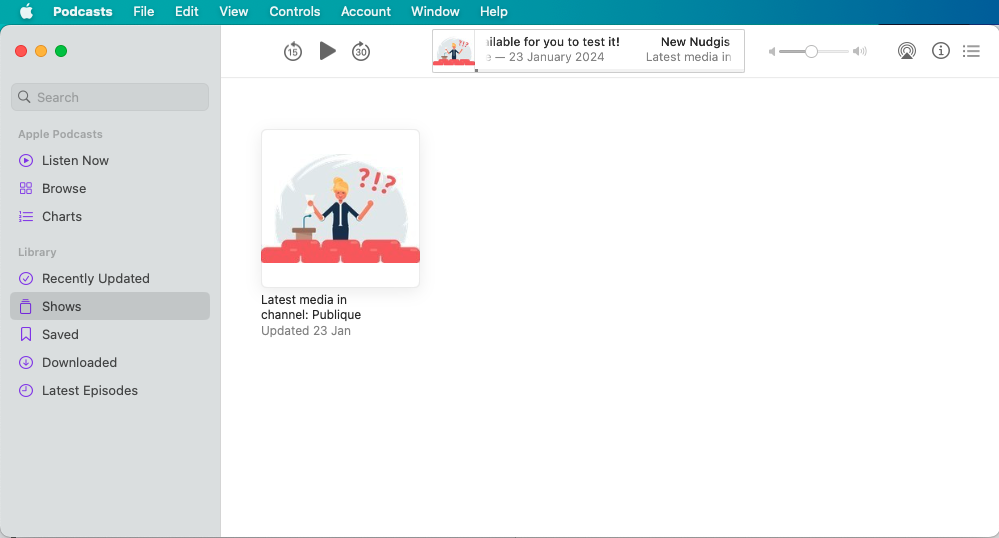Click the 'Updated 23 Jan' text

point(306,331)
